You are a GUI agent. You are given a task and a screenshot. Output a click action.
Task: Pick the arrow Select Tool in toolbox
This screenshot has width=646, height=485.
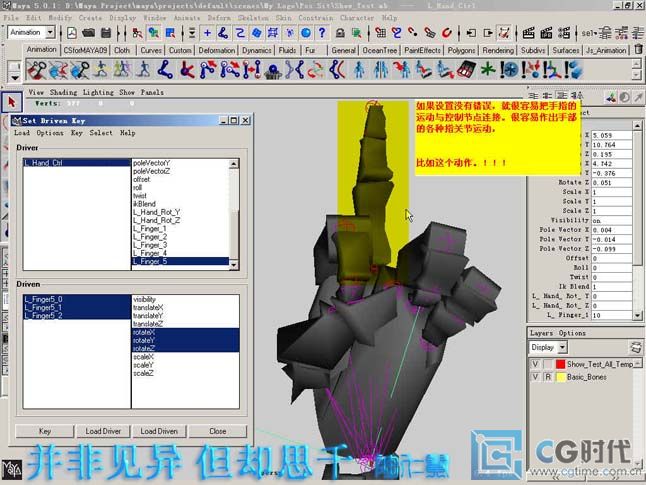[x=11, y=102]
